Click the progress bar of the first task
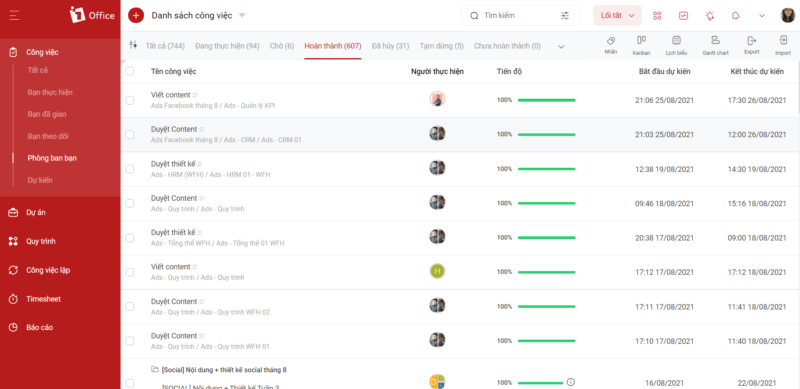800x389 pixels. [546, 100]
